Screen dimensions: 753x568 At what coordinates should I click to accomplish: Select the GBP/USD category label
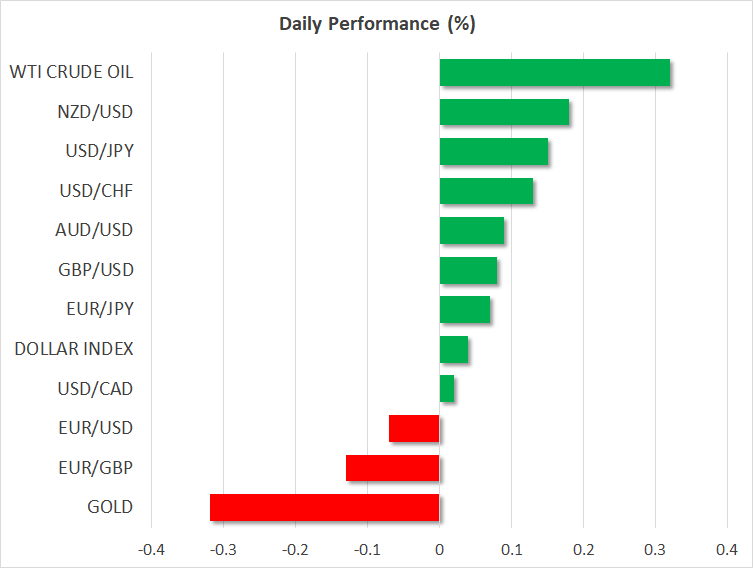coord(95,269)
